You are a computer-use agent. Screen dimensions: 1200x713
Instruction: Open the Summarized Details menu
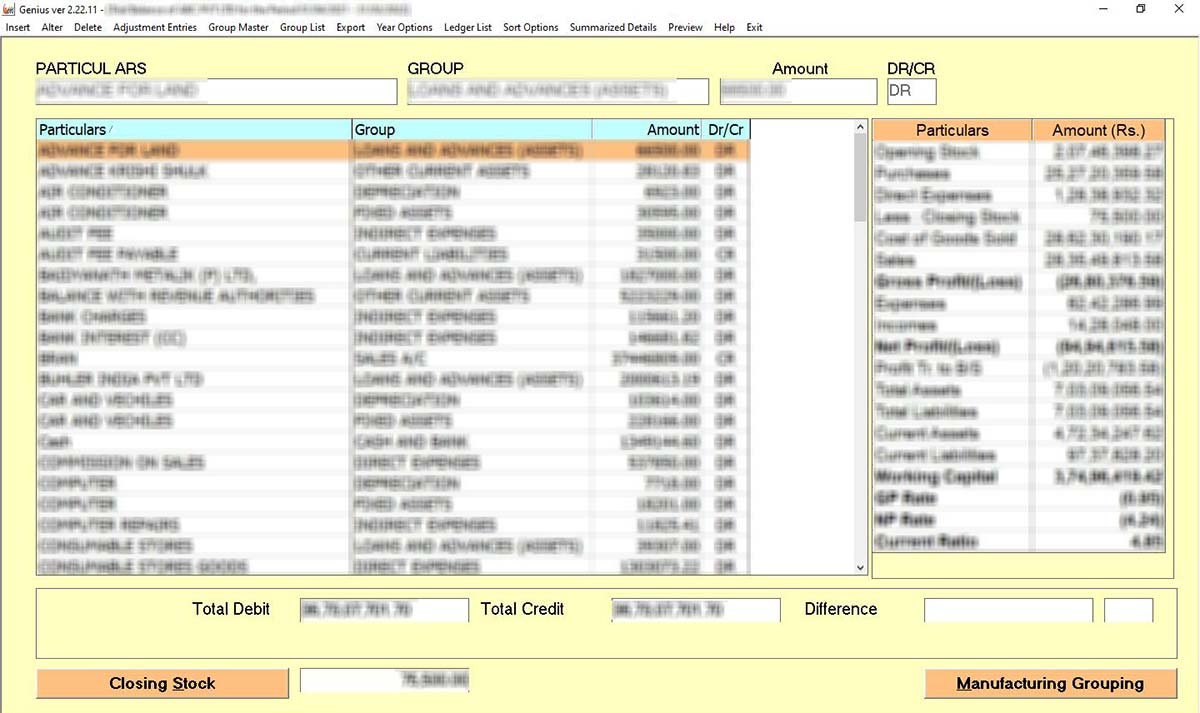coord(612,27)
